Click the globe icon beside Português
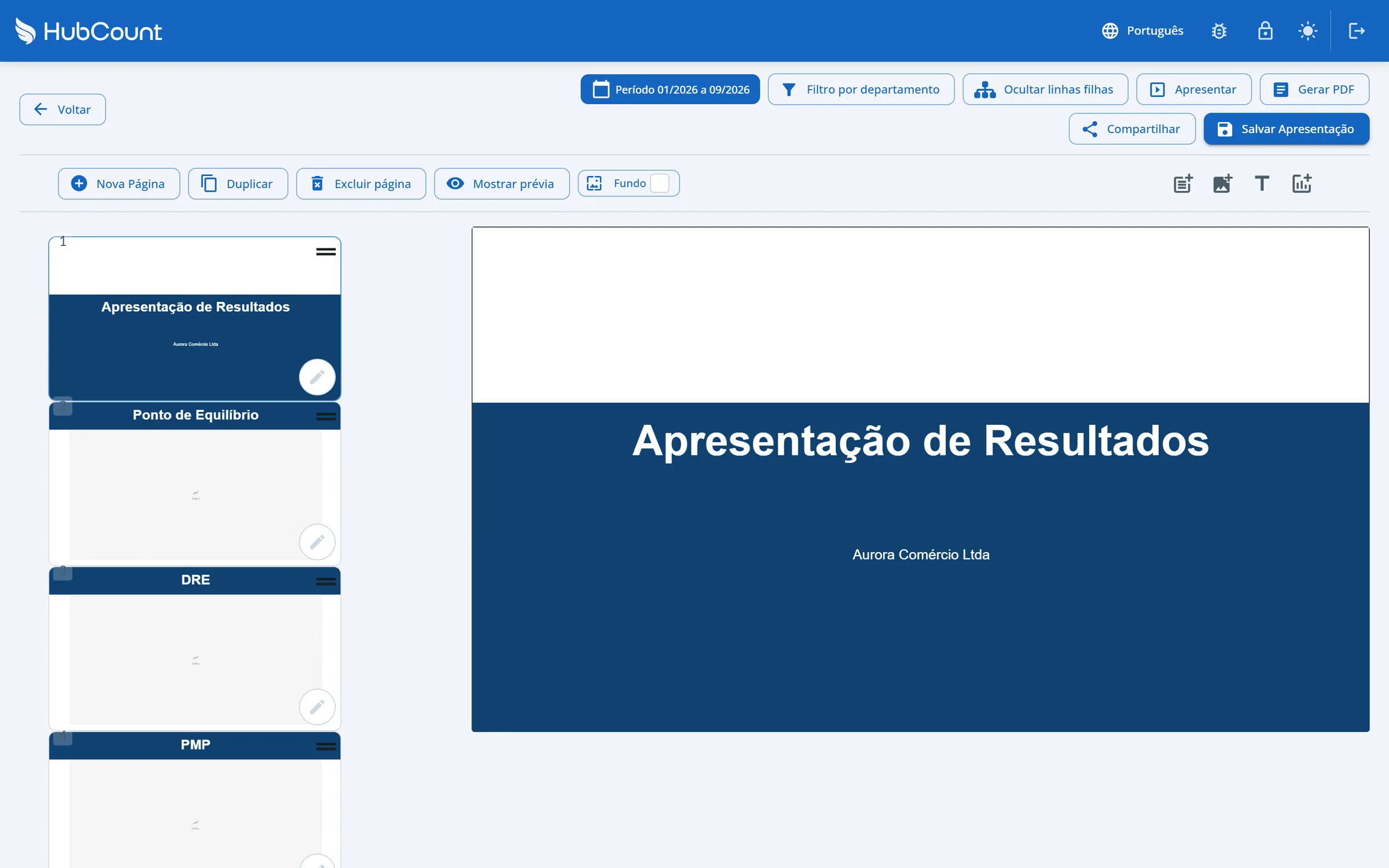Viewport: 1389px width, 868px height. tap(1109, 31)
